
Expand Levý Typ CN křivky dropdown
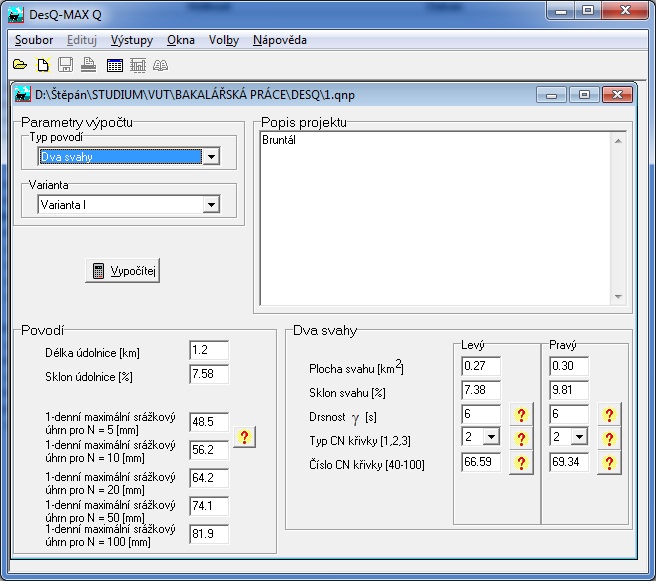point(491,437)
